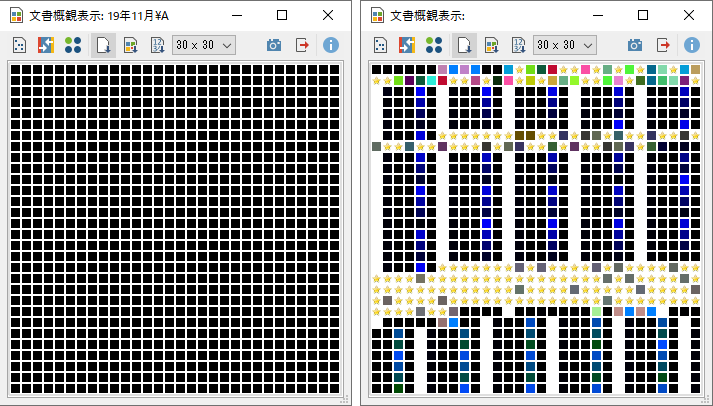Click four-circles icon in 19年11月 window
This screenshot has height=406, width=713.
coord(73,45)
